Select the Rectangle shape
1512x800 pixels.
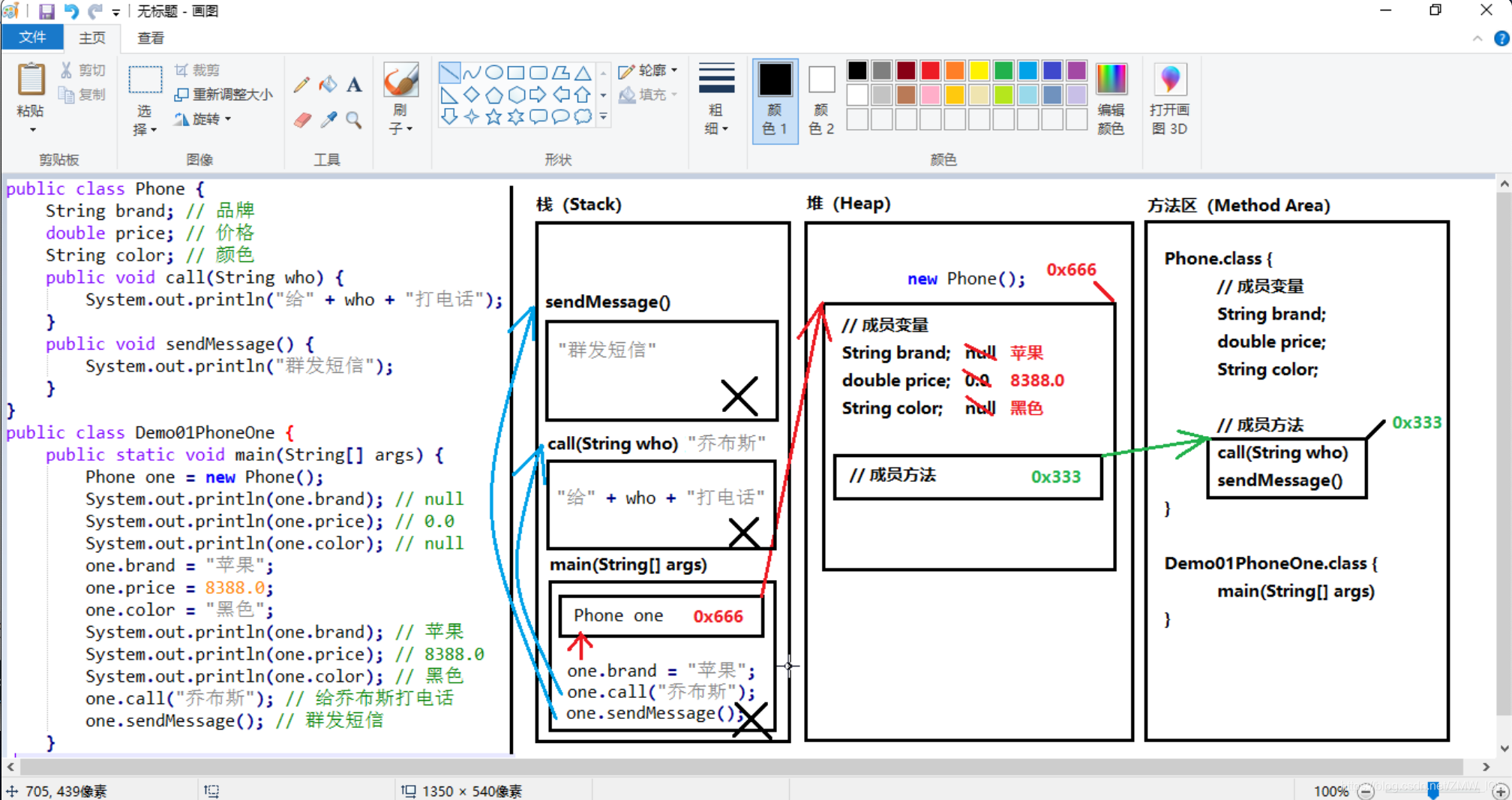pos(516,73)
